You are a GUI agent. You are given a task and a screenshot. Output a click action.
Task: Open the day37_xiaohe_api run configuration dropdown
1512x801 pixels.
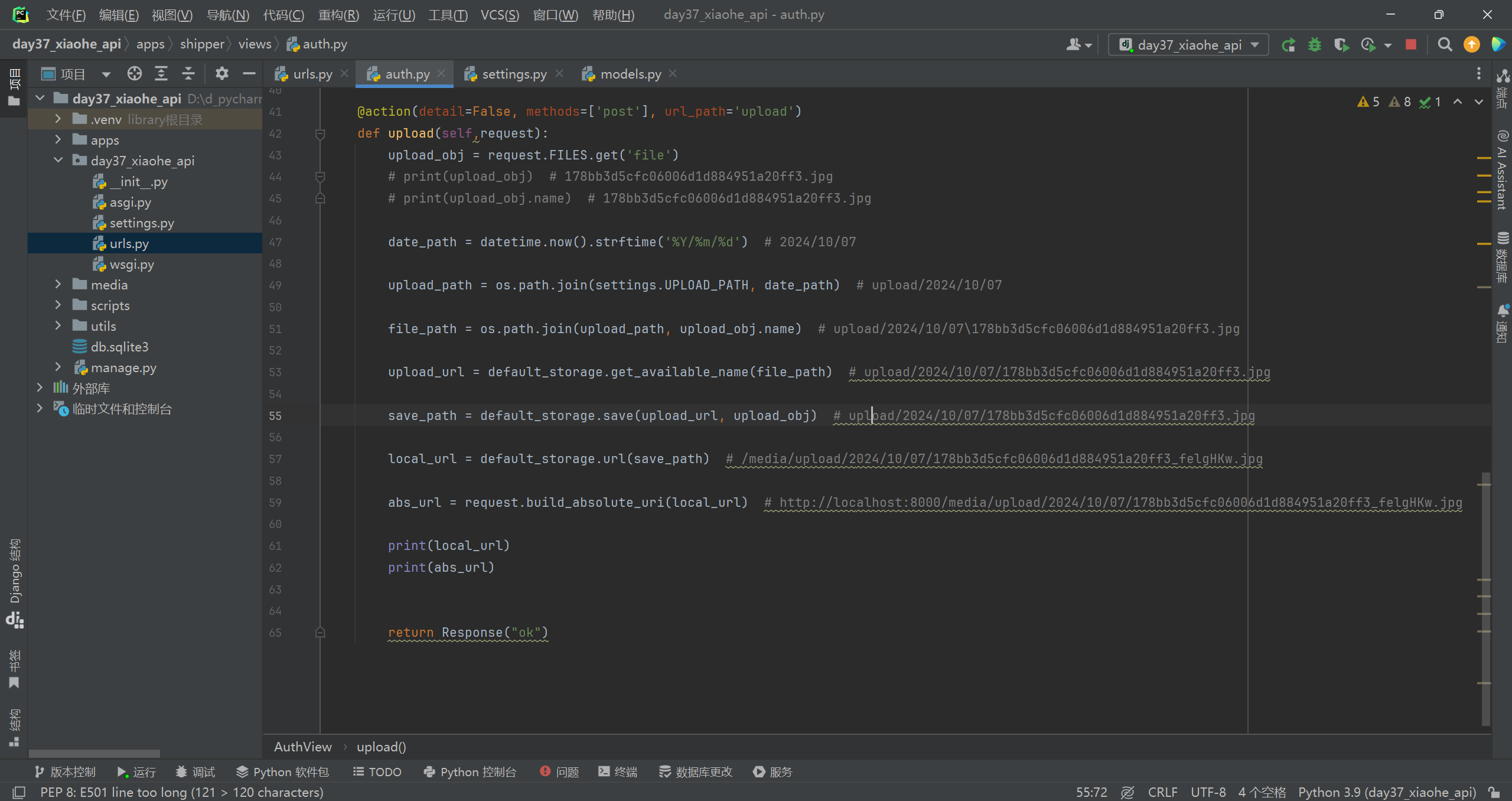tap(1188, 45)
